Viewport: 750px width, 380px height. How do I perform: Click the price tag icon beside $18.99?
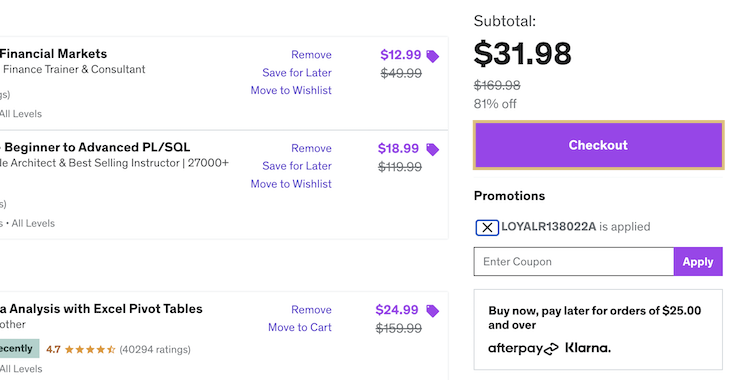click(x=432, y=149)
